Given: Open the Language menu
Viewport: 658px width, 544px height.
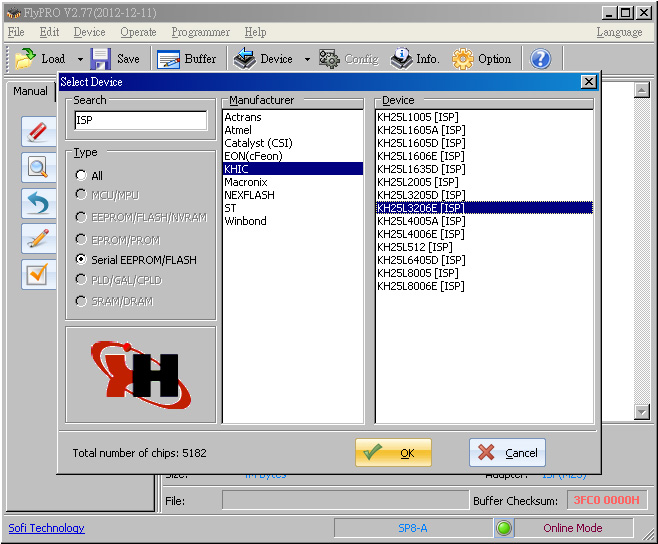Looking at the screenshot, I should (x=619, y=32).
